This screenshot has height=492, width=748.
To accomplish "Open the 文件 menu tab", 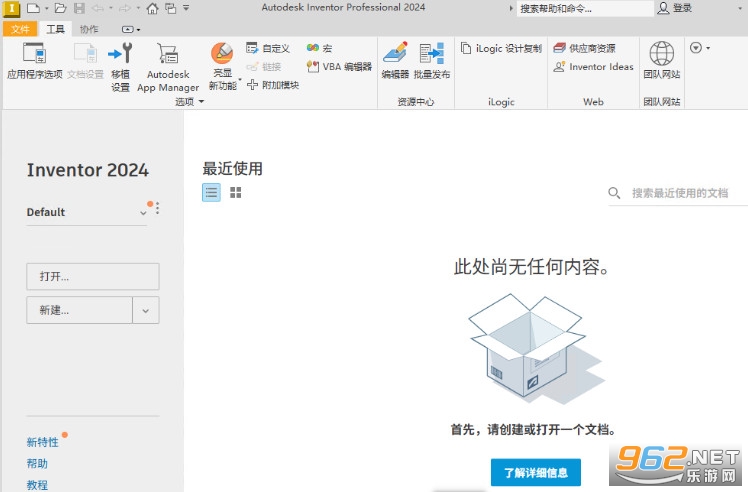I will [20, 29].
